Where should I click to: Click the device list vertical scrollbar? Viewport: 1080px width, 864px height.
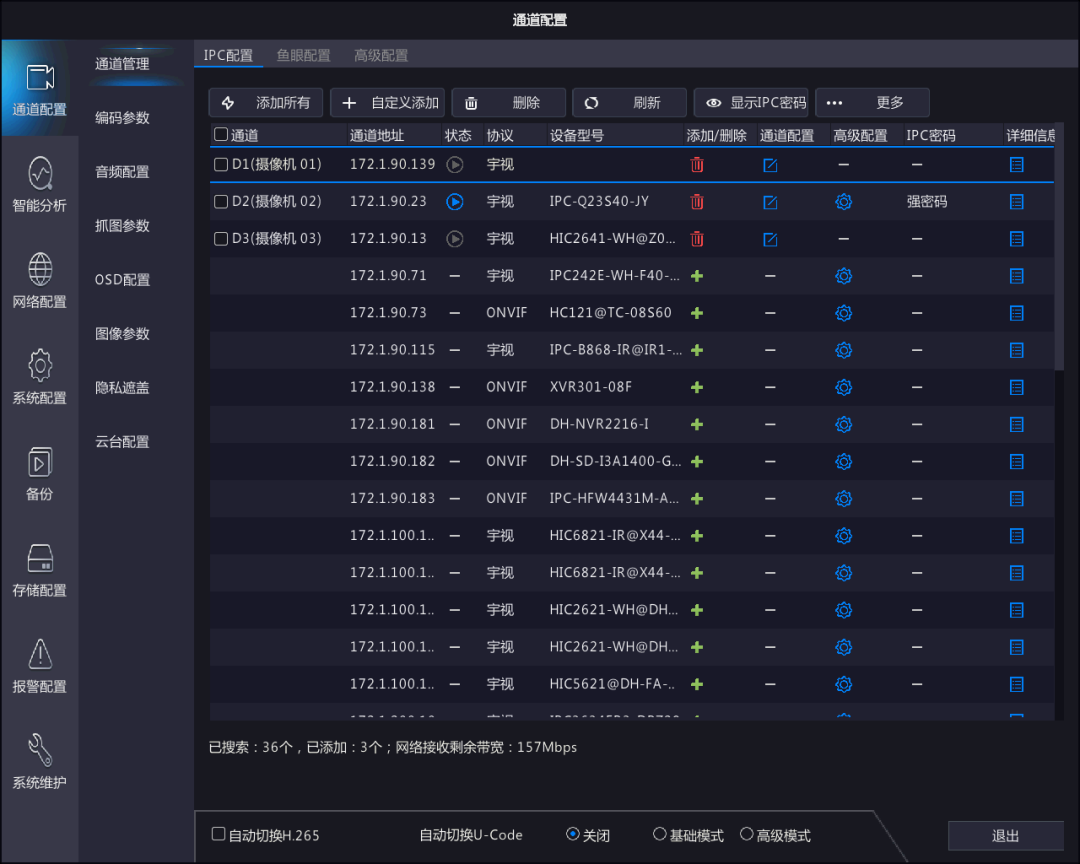tap(1059, 248)
